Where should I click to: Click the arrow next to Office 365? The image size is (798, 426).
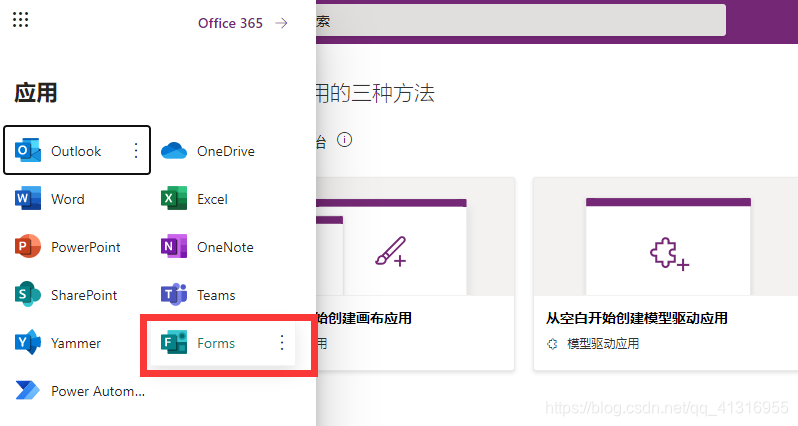[x=281, y=23]
